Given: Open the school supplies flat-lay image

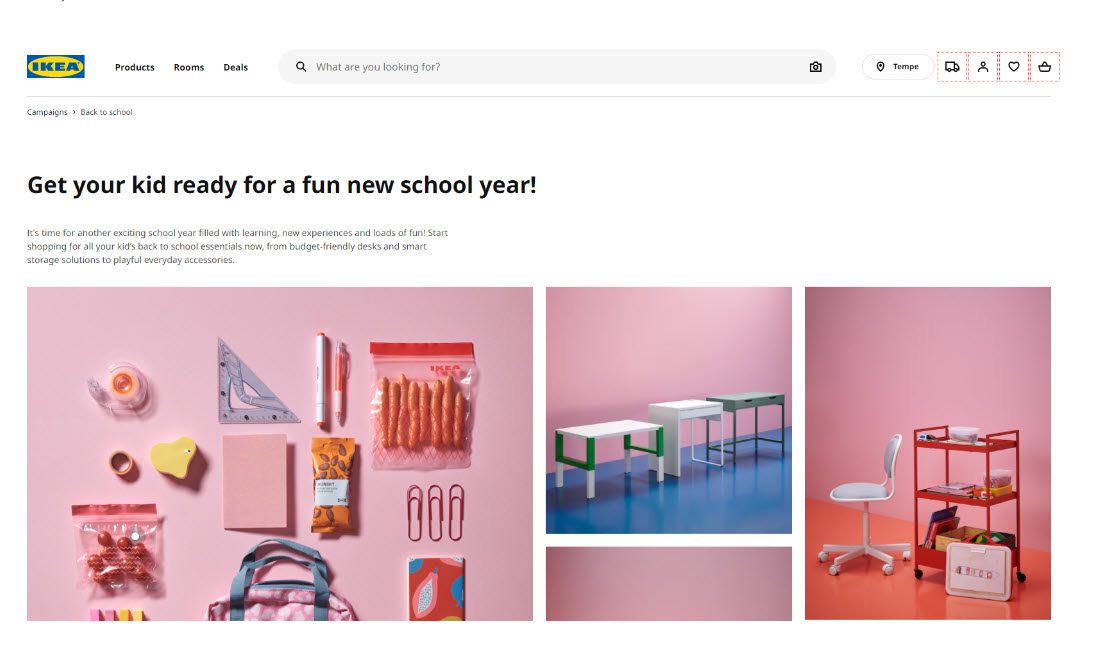Looking at the screenshot, I should pos(280,454).
